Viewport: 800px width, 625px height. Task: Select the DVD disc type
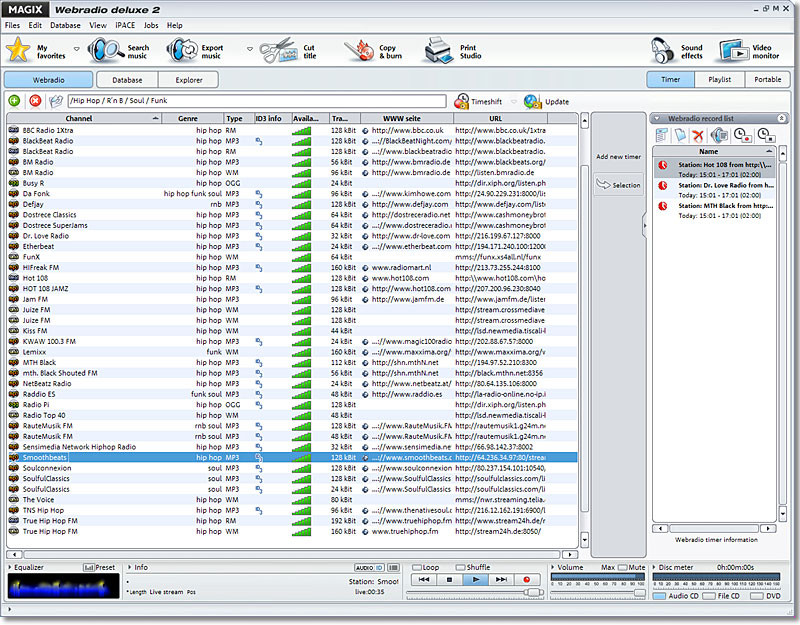tap(757, 596)
